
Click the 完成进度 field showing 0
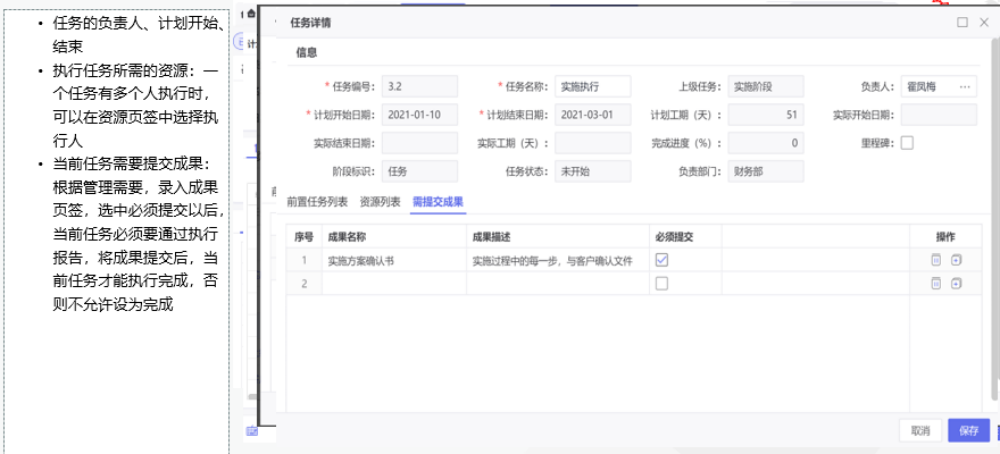766,143
